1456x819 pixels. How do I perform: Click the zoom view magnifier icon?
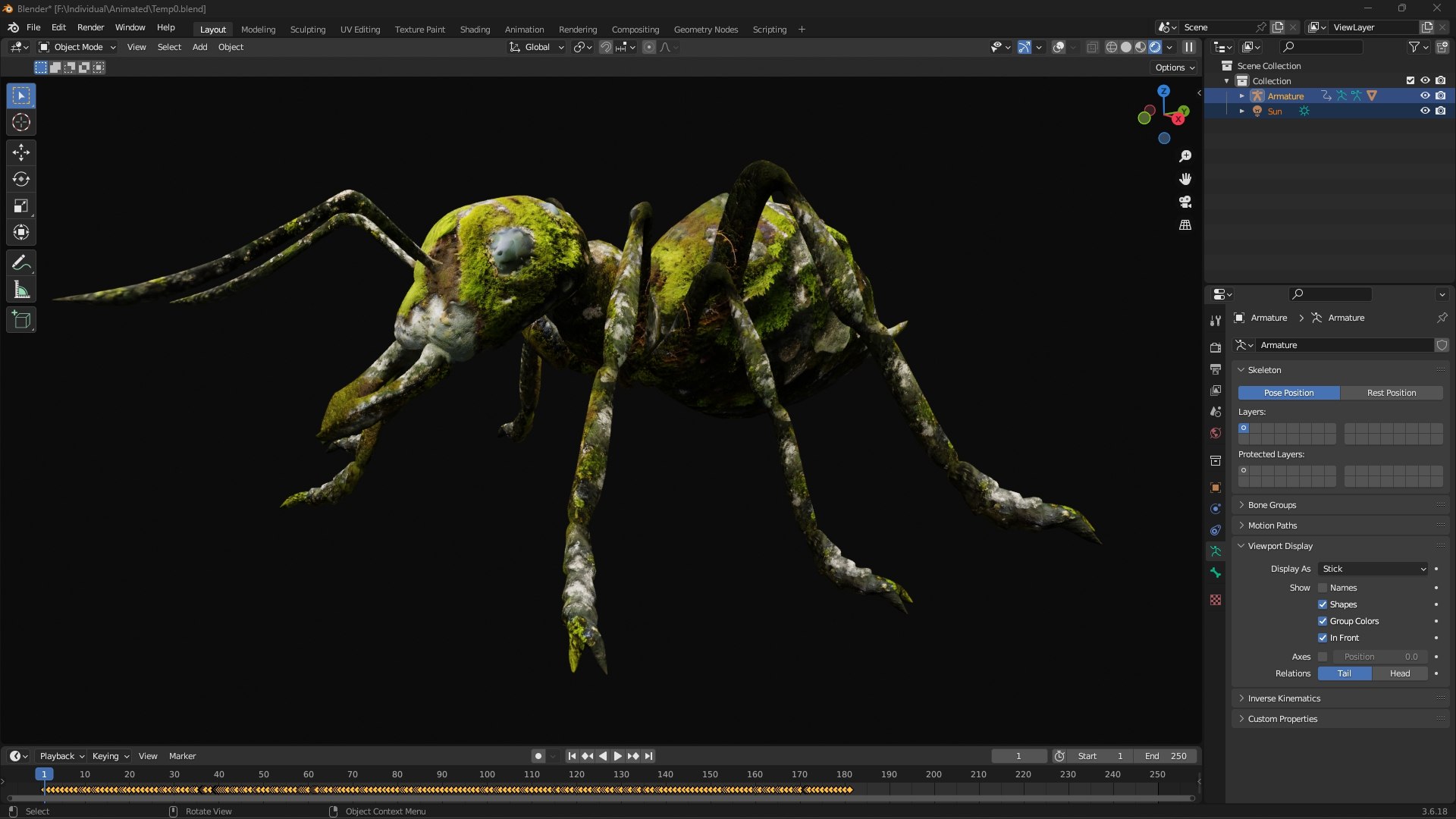click(1185, 156)
